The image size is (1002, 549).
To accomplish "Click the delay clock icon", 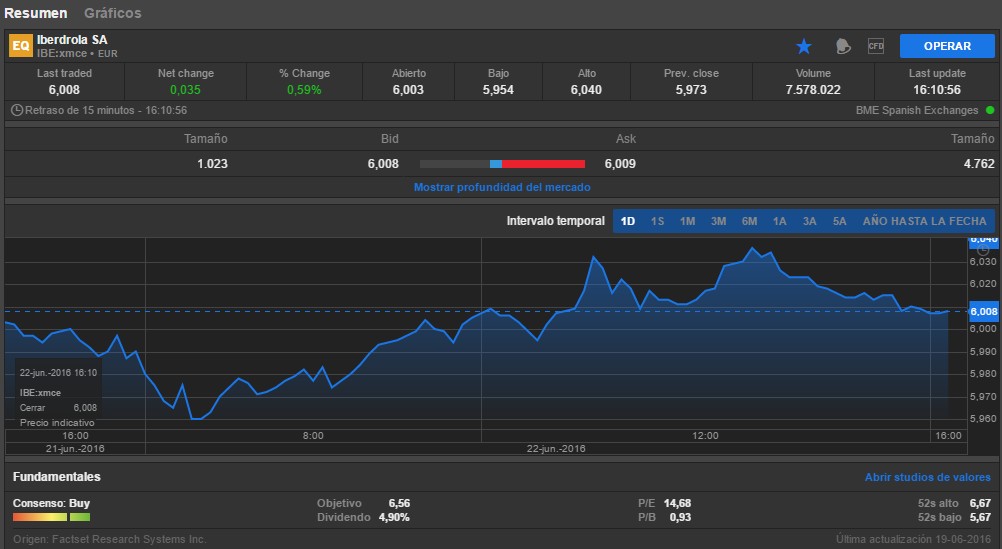I will [17, 110].
